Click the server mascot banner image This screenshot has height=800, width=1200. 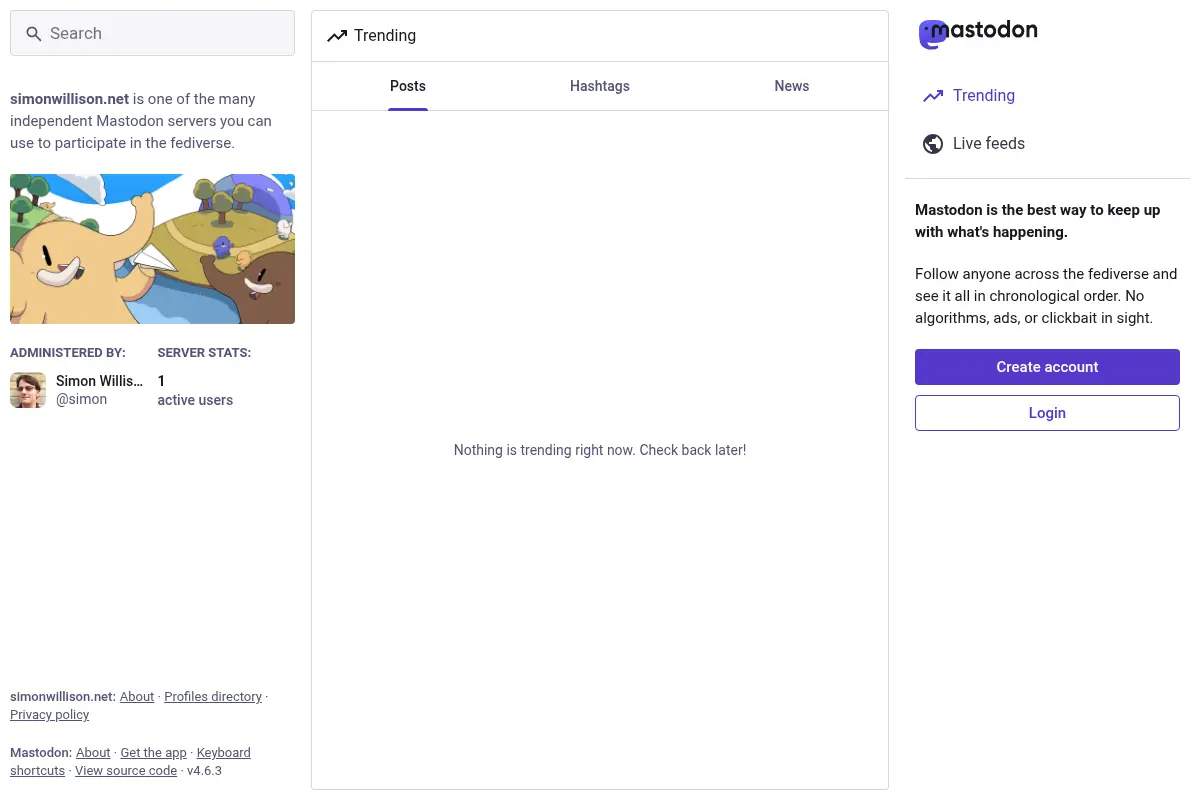152,249
